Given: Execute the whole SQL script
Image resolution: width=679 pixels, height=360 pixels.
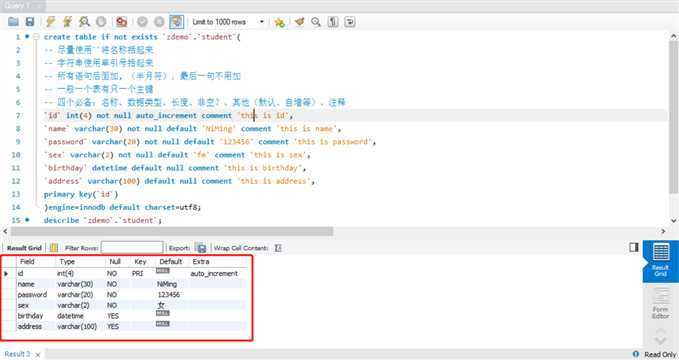Looking at the screenshot, I should pyautogui.click(x=51, y=22).
